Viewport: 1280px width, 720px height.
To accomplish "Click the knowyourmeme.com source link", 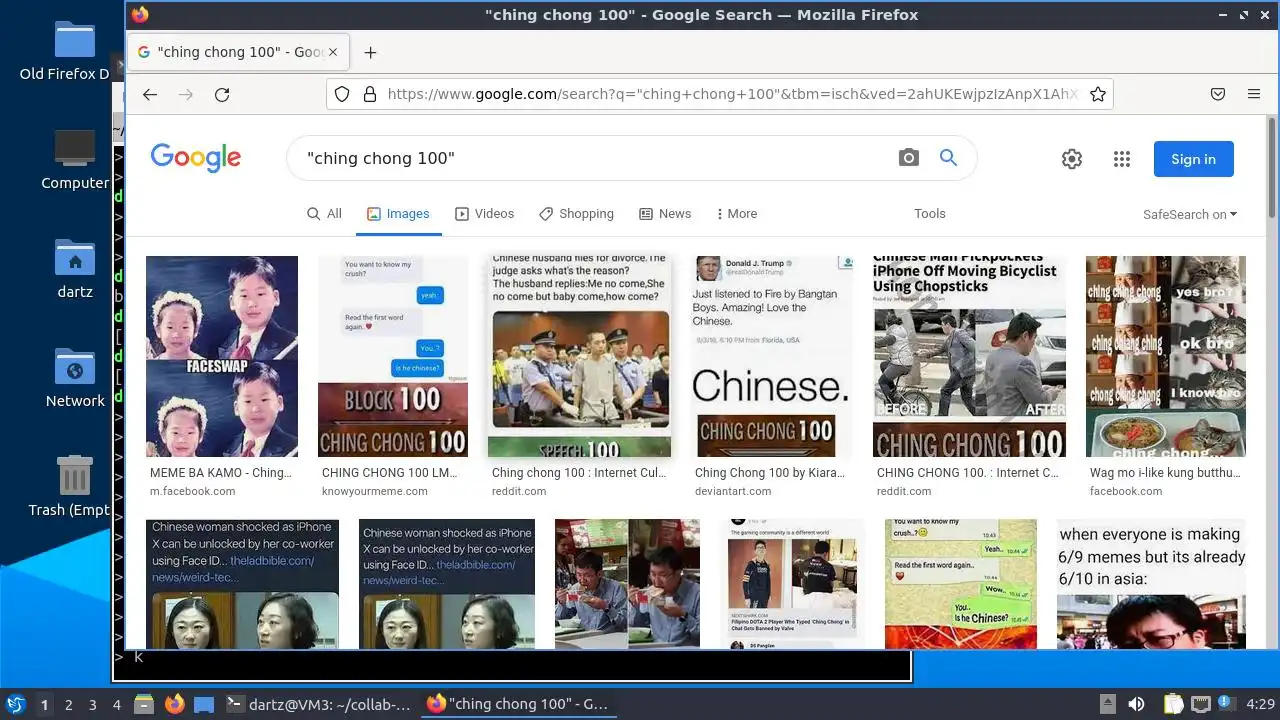I will pyautogui.click(x=374, y=492).
